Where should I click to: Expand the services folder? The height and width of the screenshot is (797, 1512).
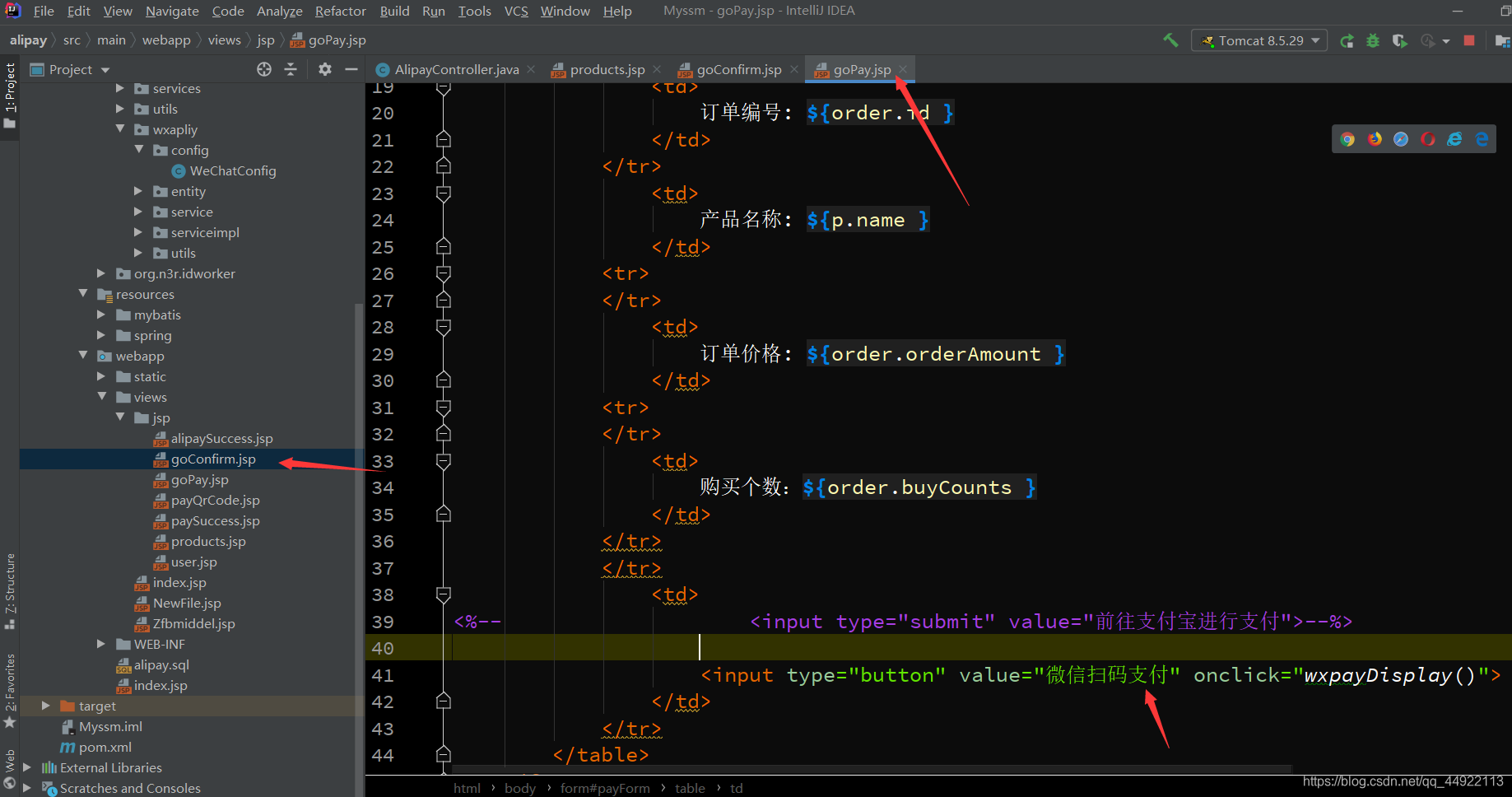click(x=120, y=88)
